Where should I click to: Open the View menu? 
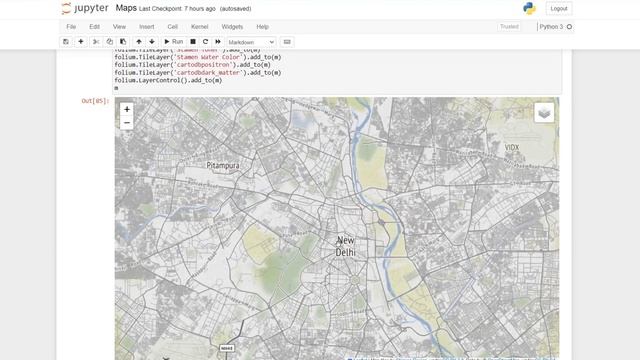(x=119, y=27)
